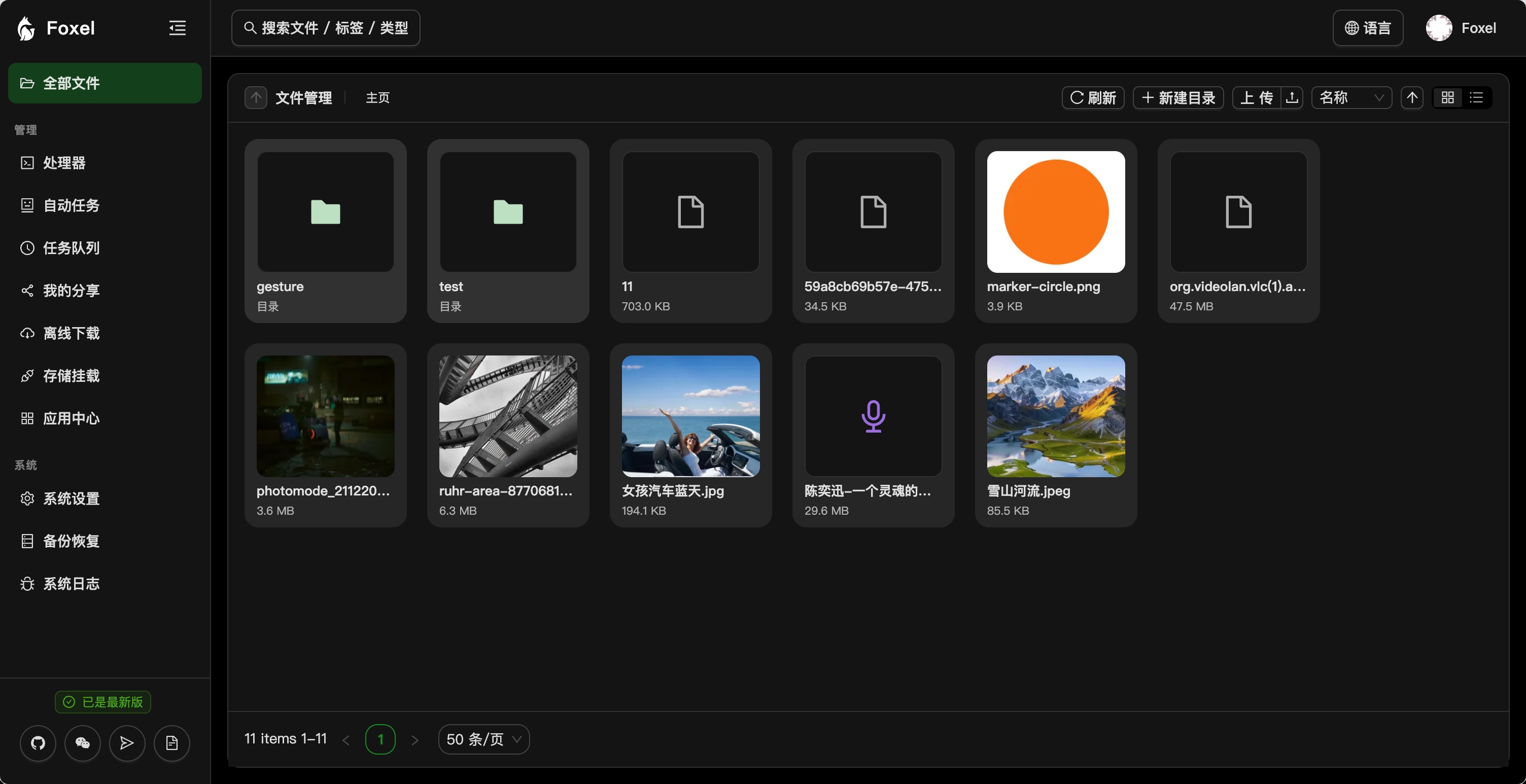The height and width of the screenshot is (784, 1526).
Task: Open 任务队列 in sidebar
Action: pyautogui.click(x=105, y=248)
